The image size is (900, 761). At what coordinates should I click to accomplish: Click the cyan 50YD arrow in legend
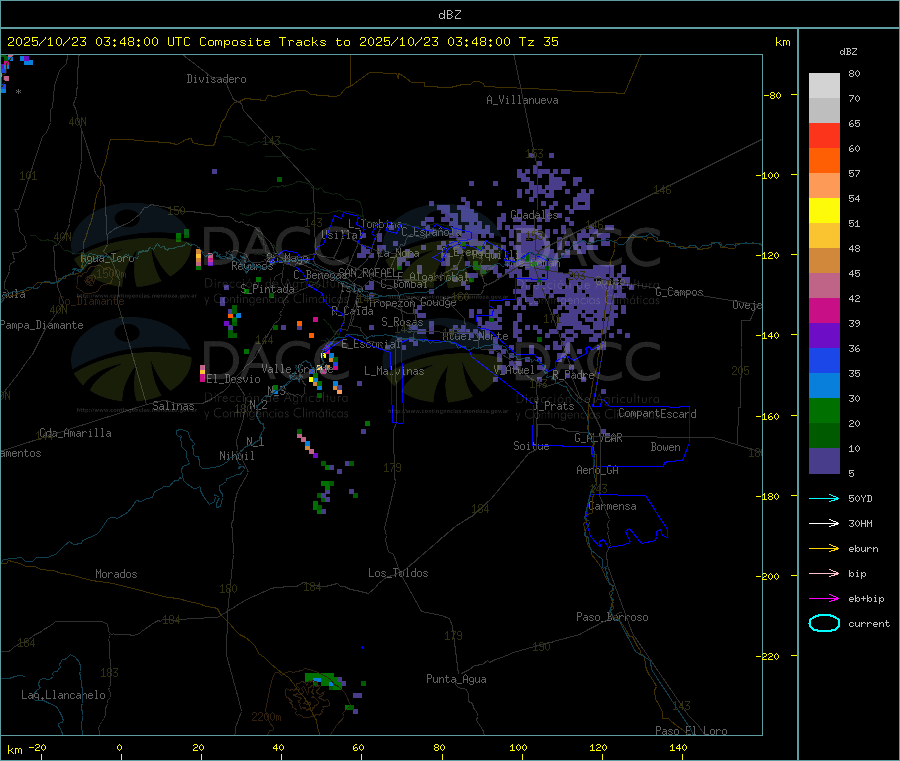824,498
